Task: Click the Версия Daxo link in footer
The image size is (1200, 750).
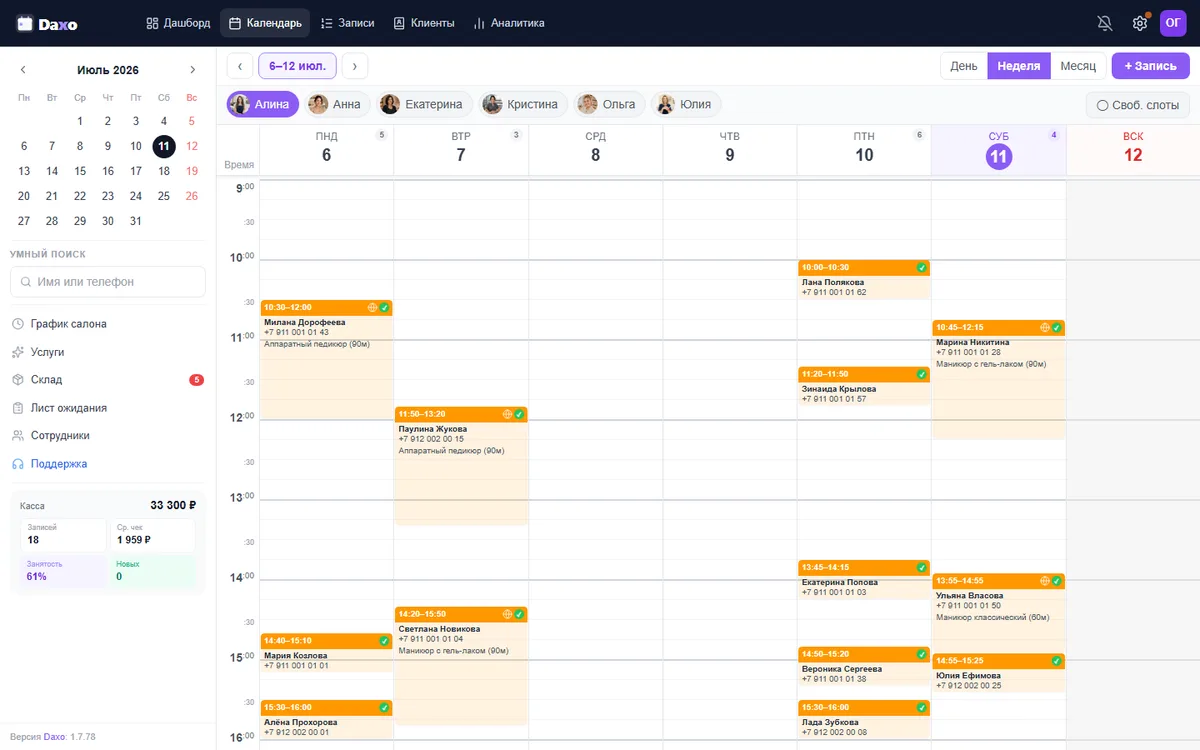Action: point(53,737)
